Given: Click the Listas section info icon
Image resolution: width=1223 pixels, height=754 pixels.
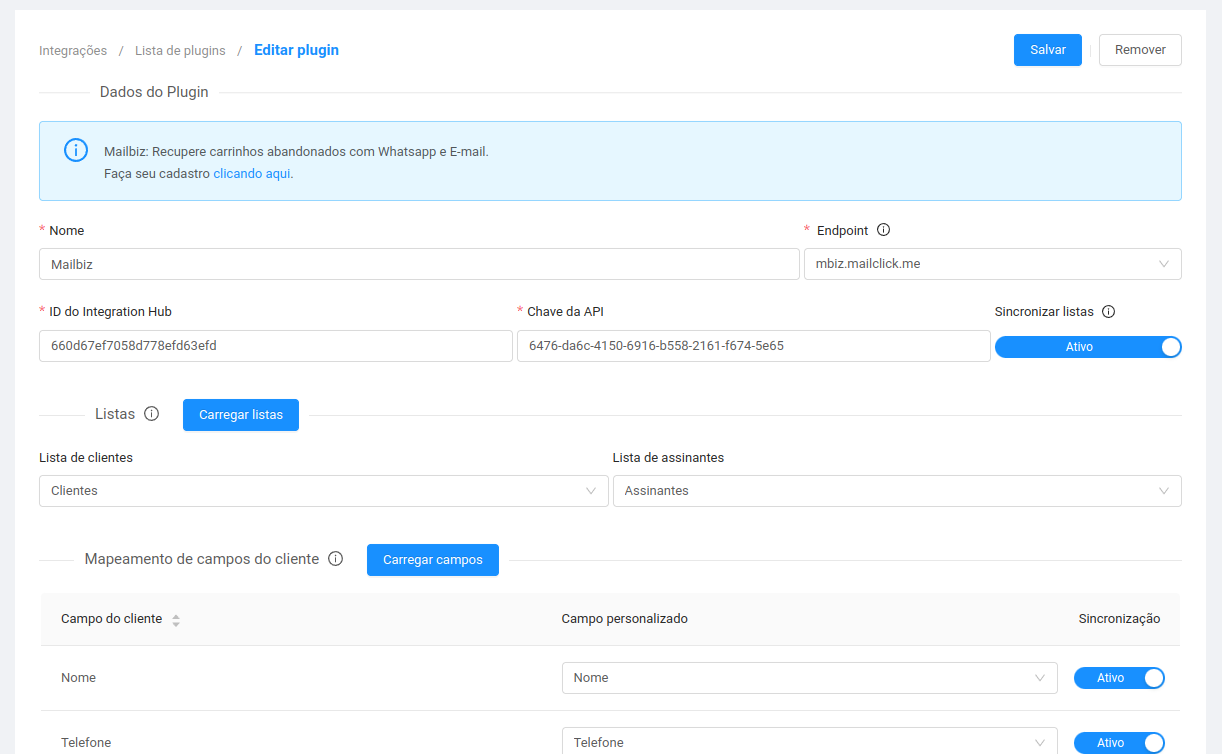Looking at the screenshot, I should [152, 414].
